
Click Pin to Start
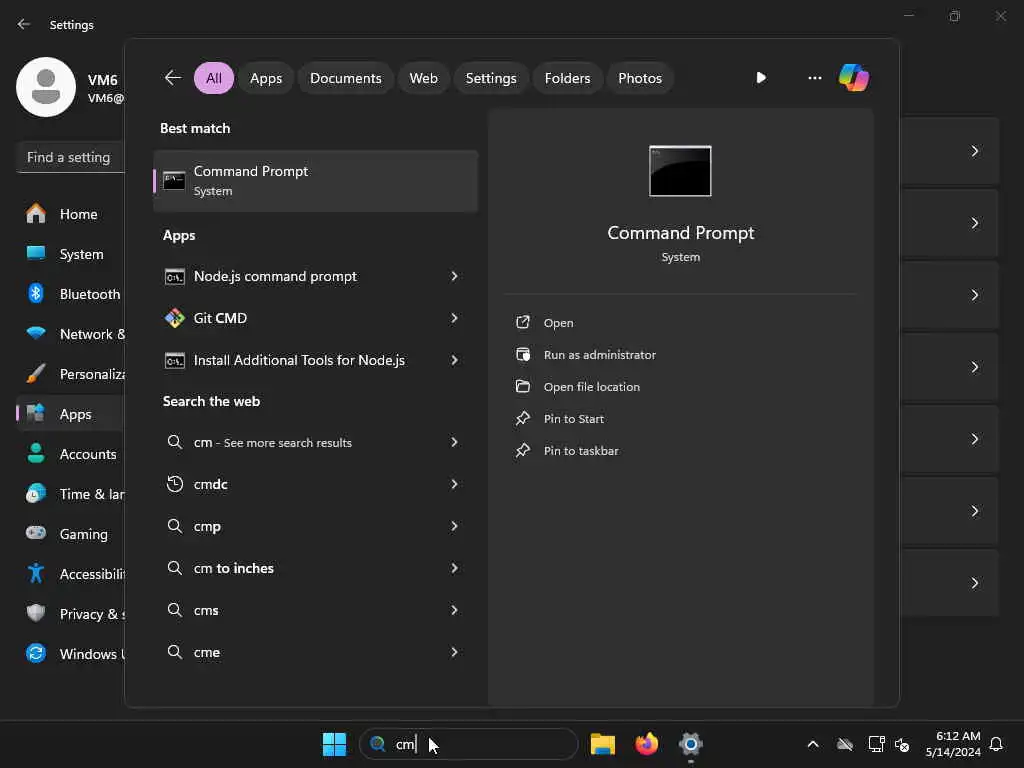(573, 419)
